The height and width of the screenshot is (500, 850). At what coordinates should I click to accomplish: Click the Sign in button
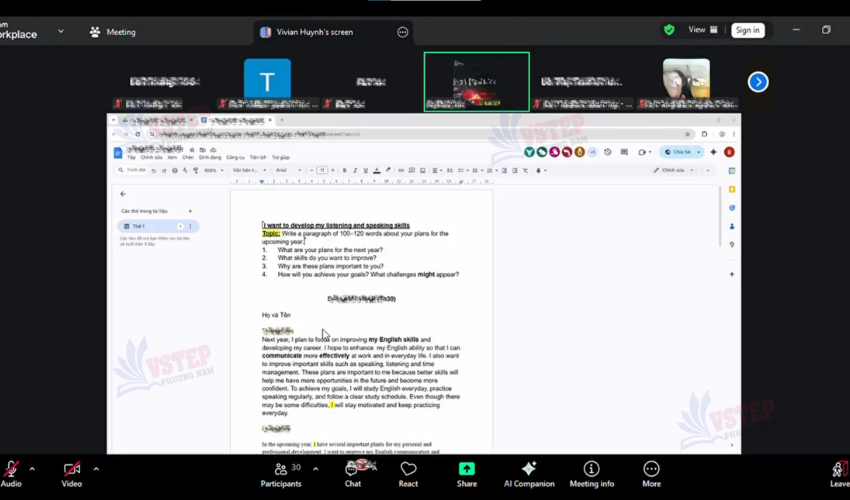click(x=747, y=30)
